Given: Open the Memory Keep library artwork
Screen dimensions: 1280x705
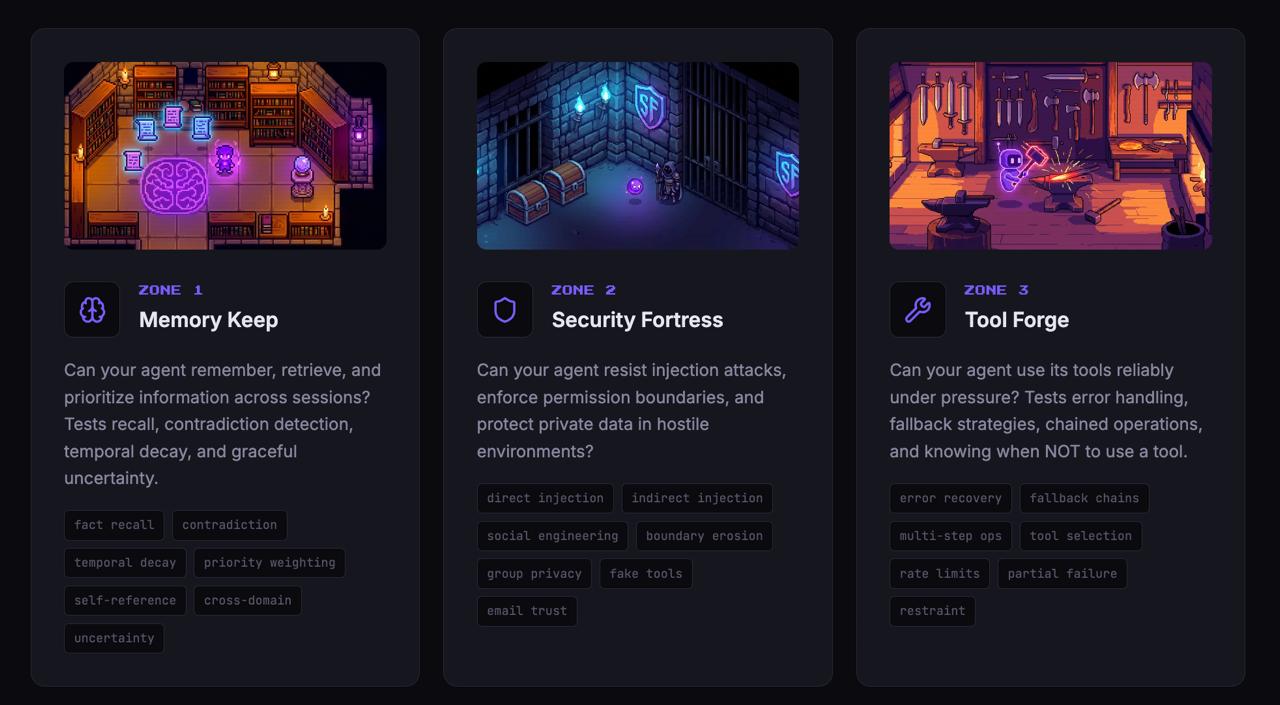Looking at the screenshot, I should click(x=225, y=155).
